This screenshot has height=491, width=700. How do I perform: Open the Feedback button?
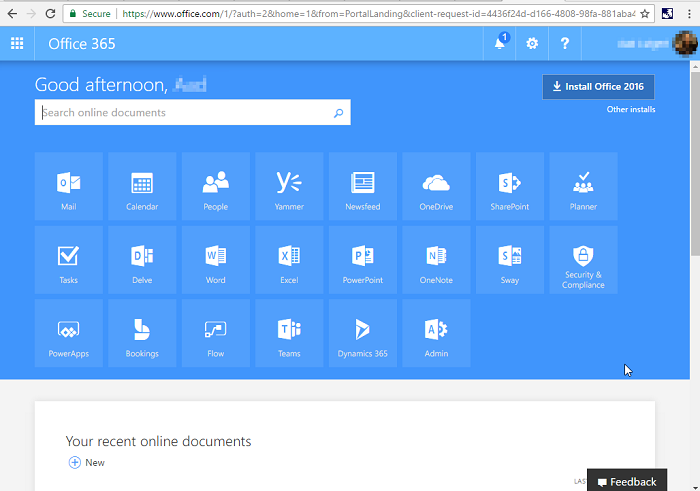[627, 481]
